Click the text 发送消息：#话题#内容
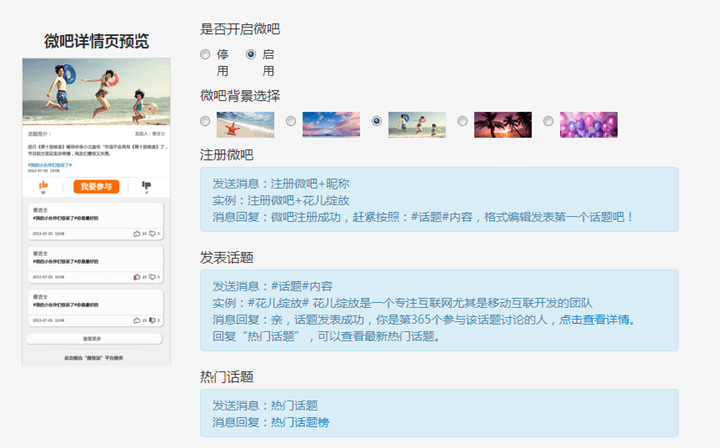 272,286
